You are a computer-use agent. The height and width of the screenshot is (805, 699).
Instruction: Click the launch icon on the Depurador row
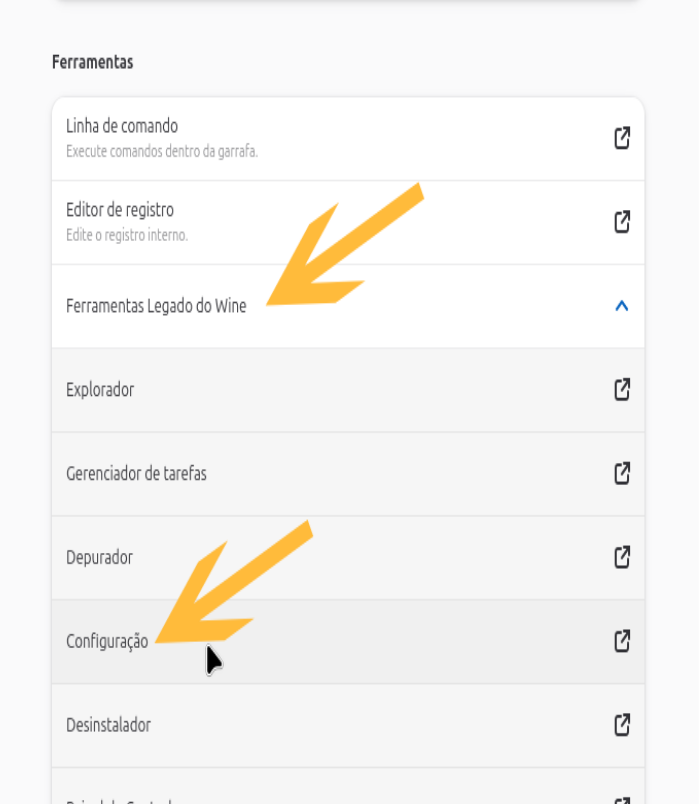tap(622, 557)
